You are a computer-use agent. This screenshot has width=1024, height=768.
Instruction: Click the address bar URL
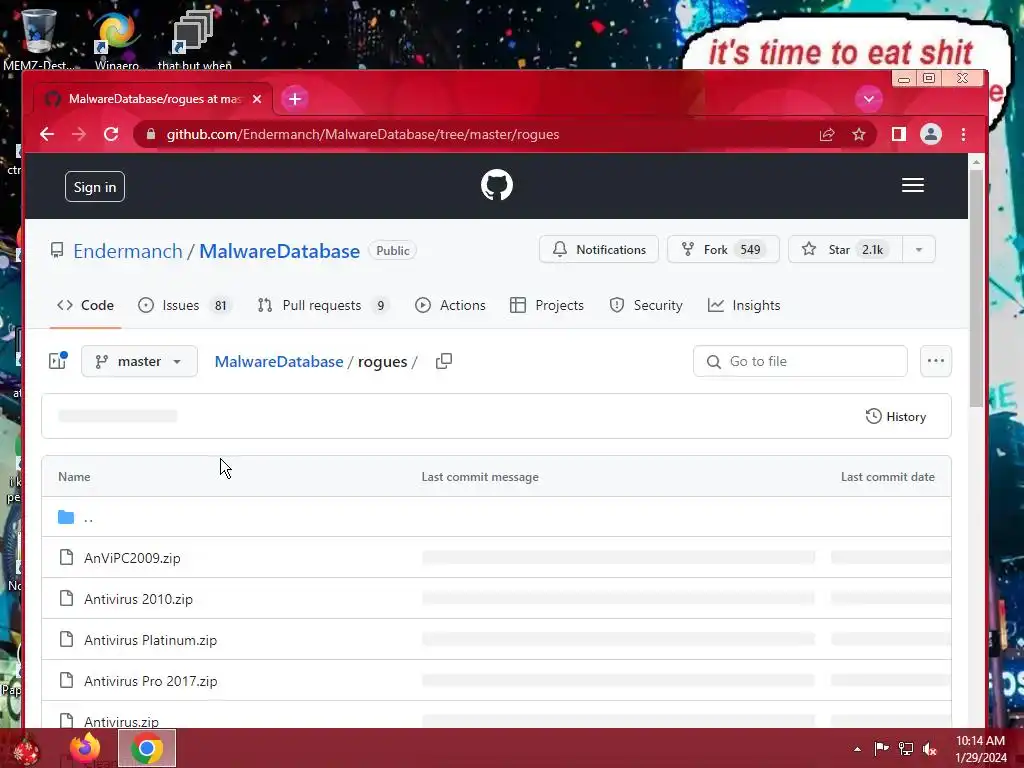click(362, 135)
